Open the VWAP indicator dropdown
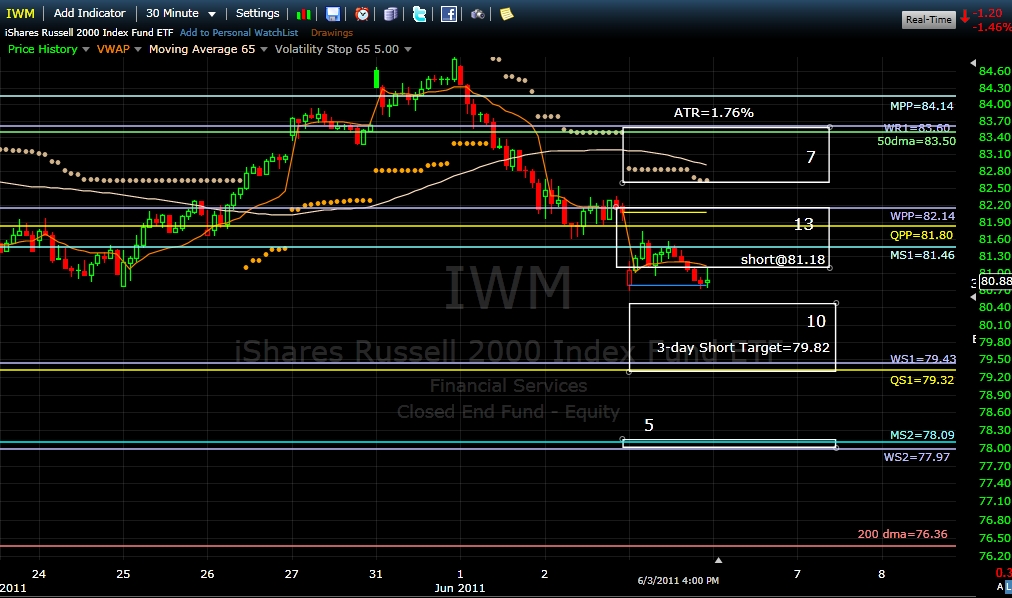 pyautogui.click(x=137, y=49)
